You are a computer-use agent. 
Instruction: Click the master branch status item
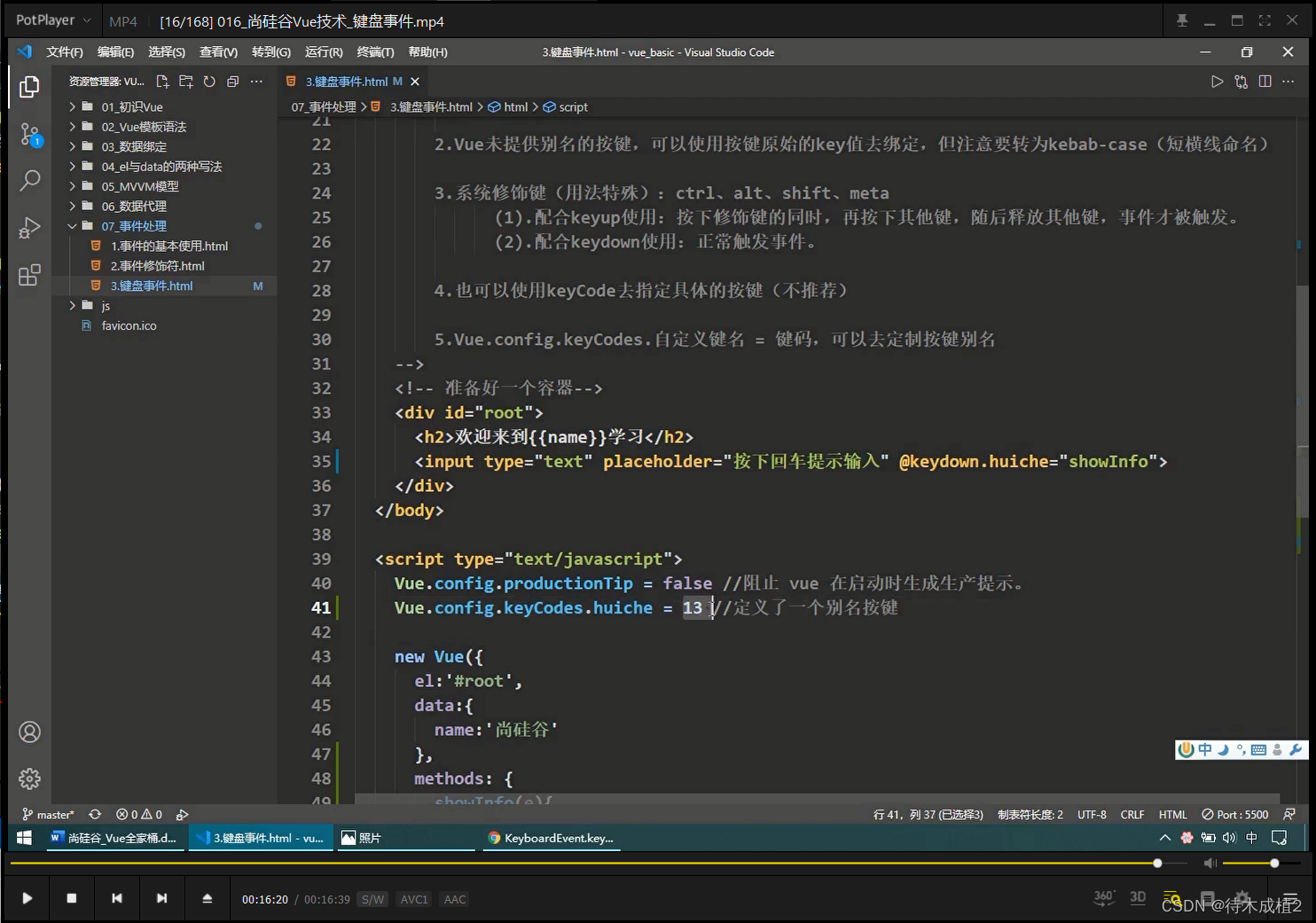(48, 814)
